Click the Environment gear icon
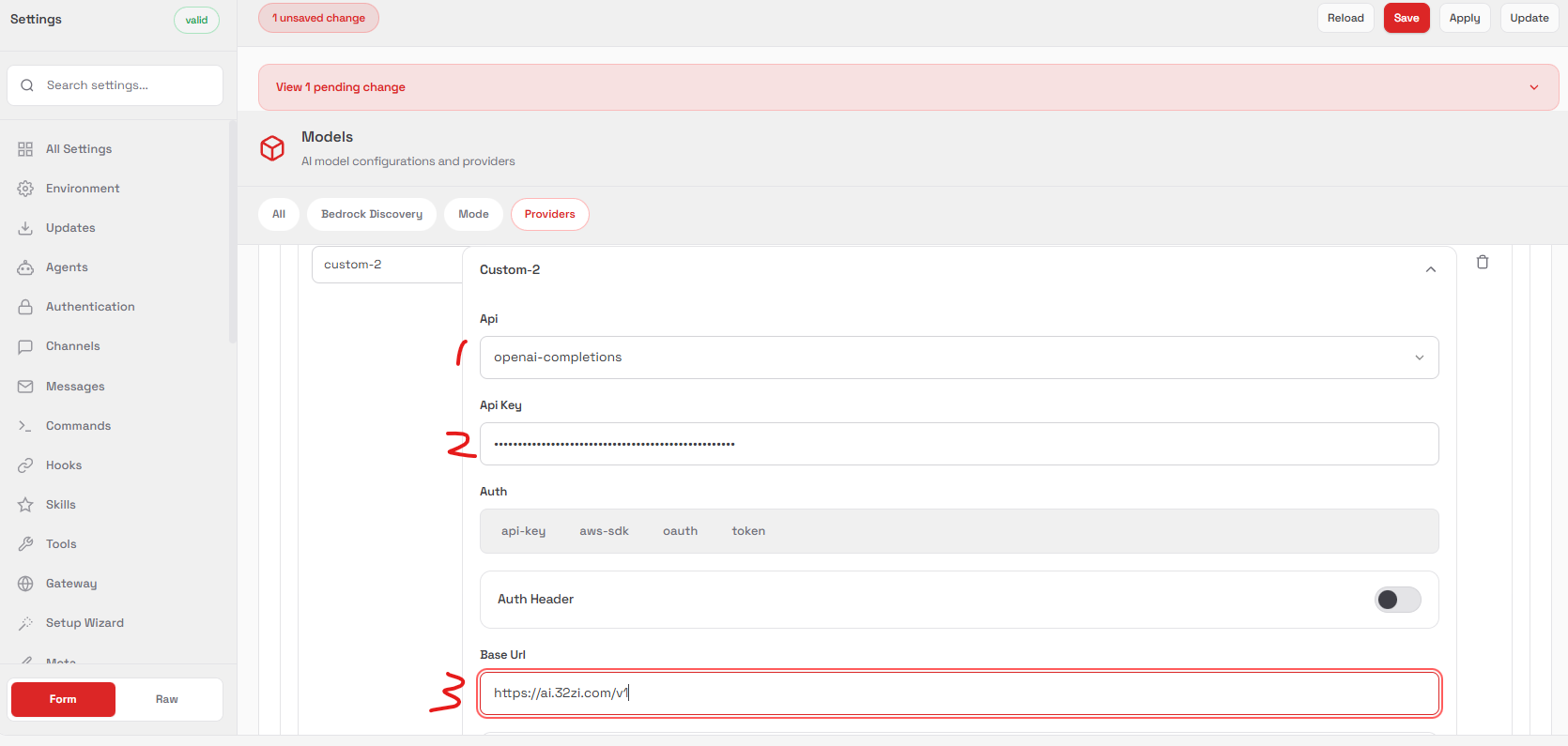Viewport: 1568px width, 746px height. [25, 189]
